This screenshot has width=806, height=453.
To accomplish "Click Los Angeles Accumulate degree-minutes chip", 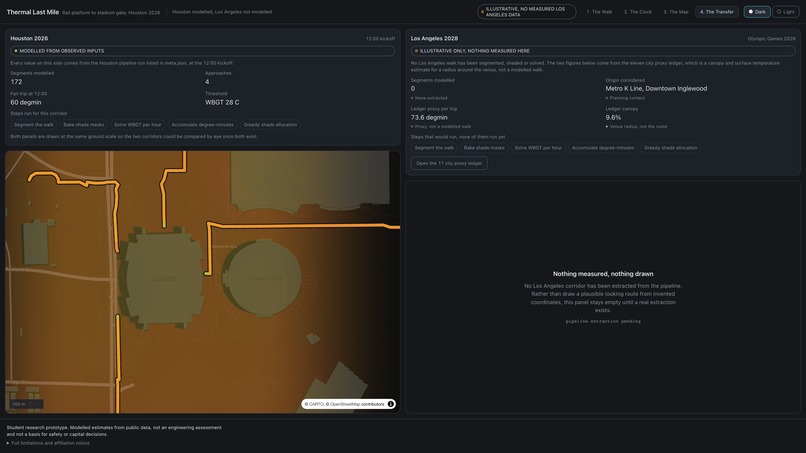I will coord(603,148).
